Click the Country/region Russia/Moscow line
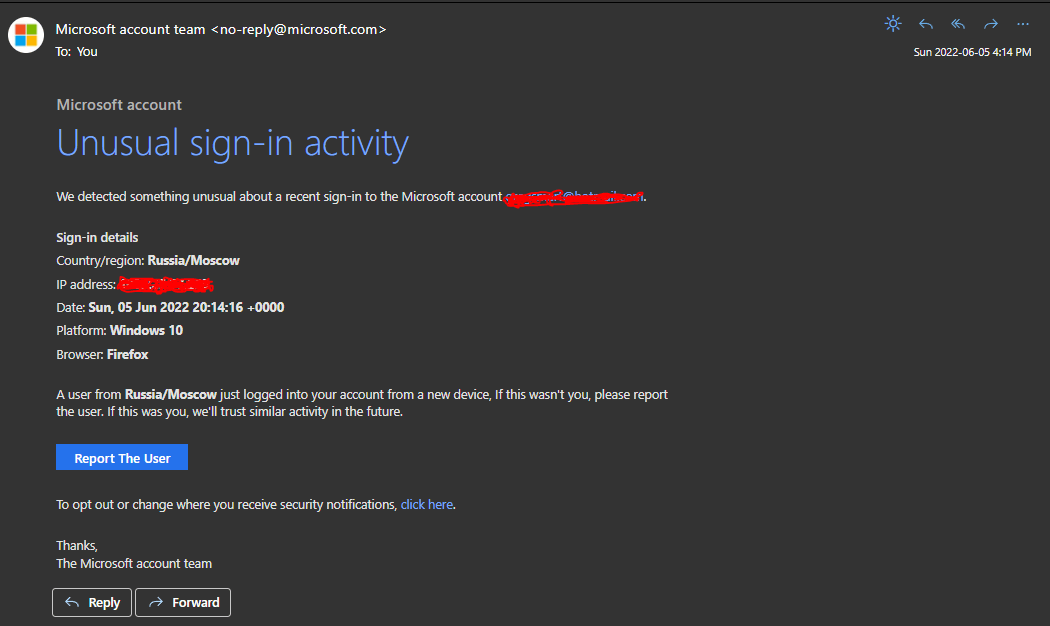 click(148, 260)
